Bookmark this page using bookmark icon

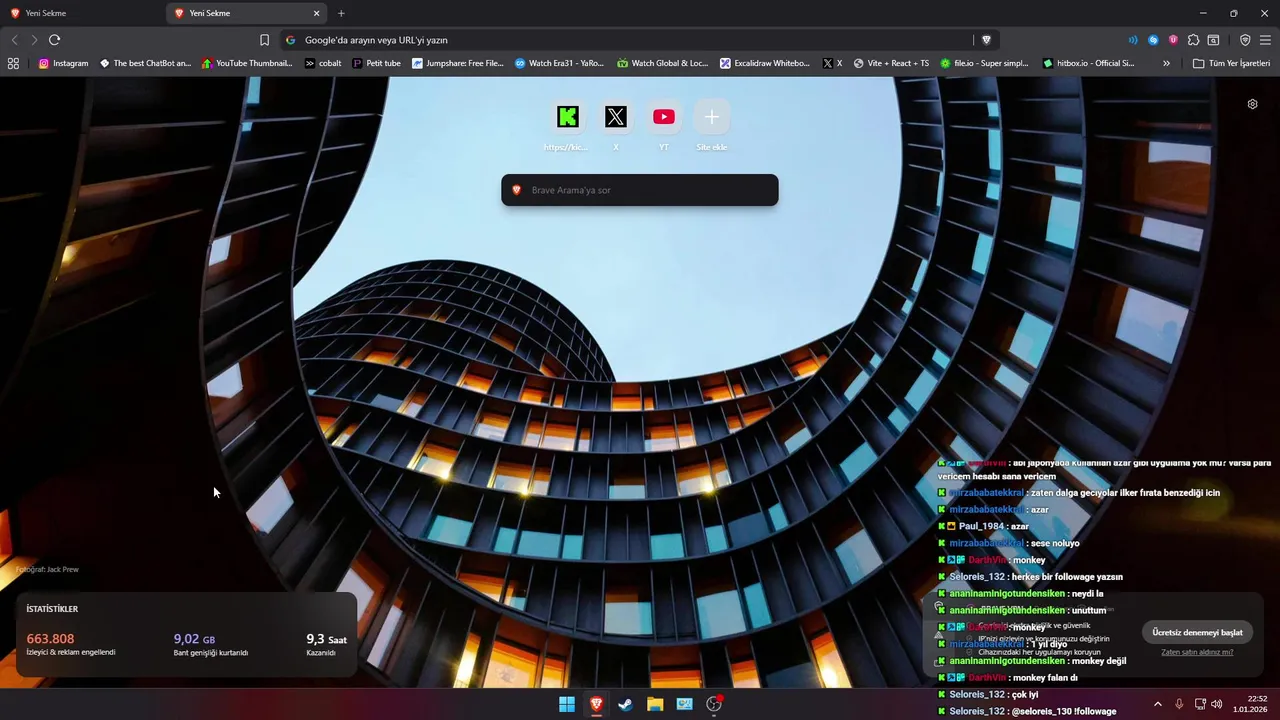point(264,40)
